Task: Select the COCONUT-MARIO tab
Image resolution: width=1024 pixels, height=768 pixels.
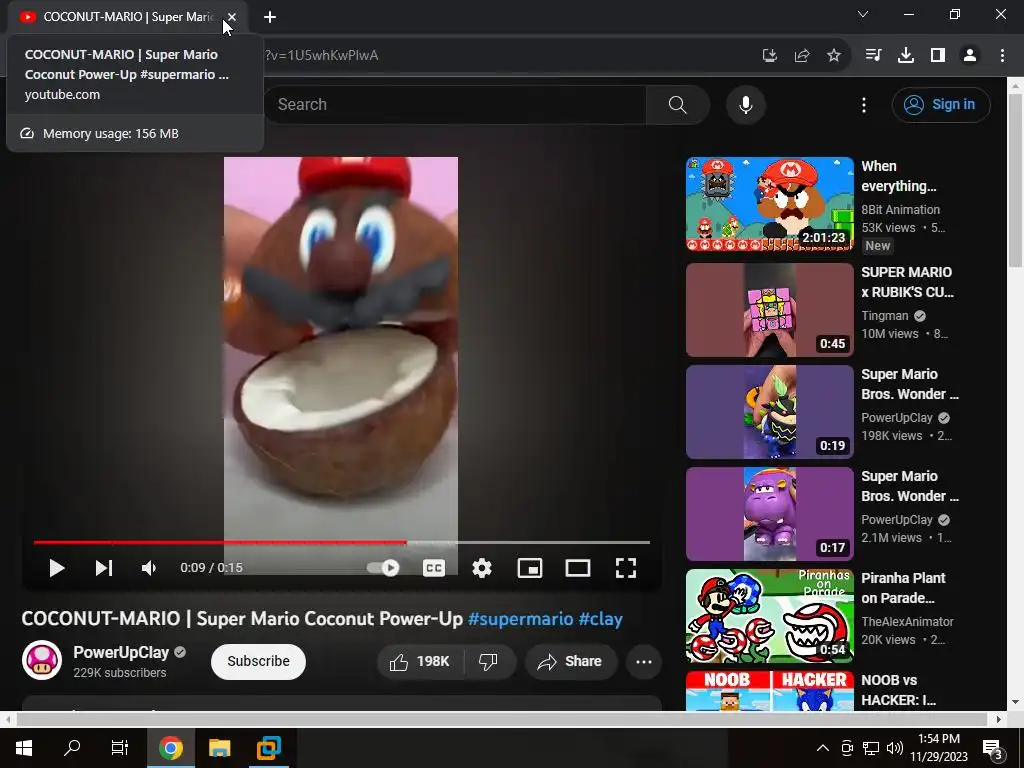Action: point(127,17)
